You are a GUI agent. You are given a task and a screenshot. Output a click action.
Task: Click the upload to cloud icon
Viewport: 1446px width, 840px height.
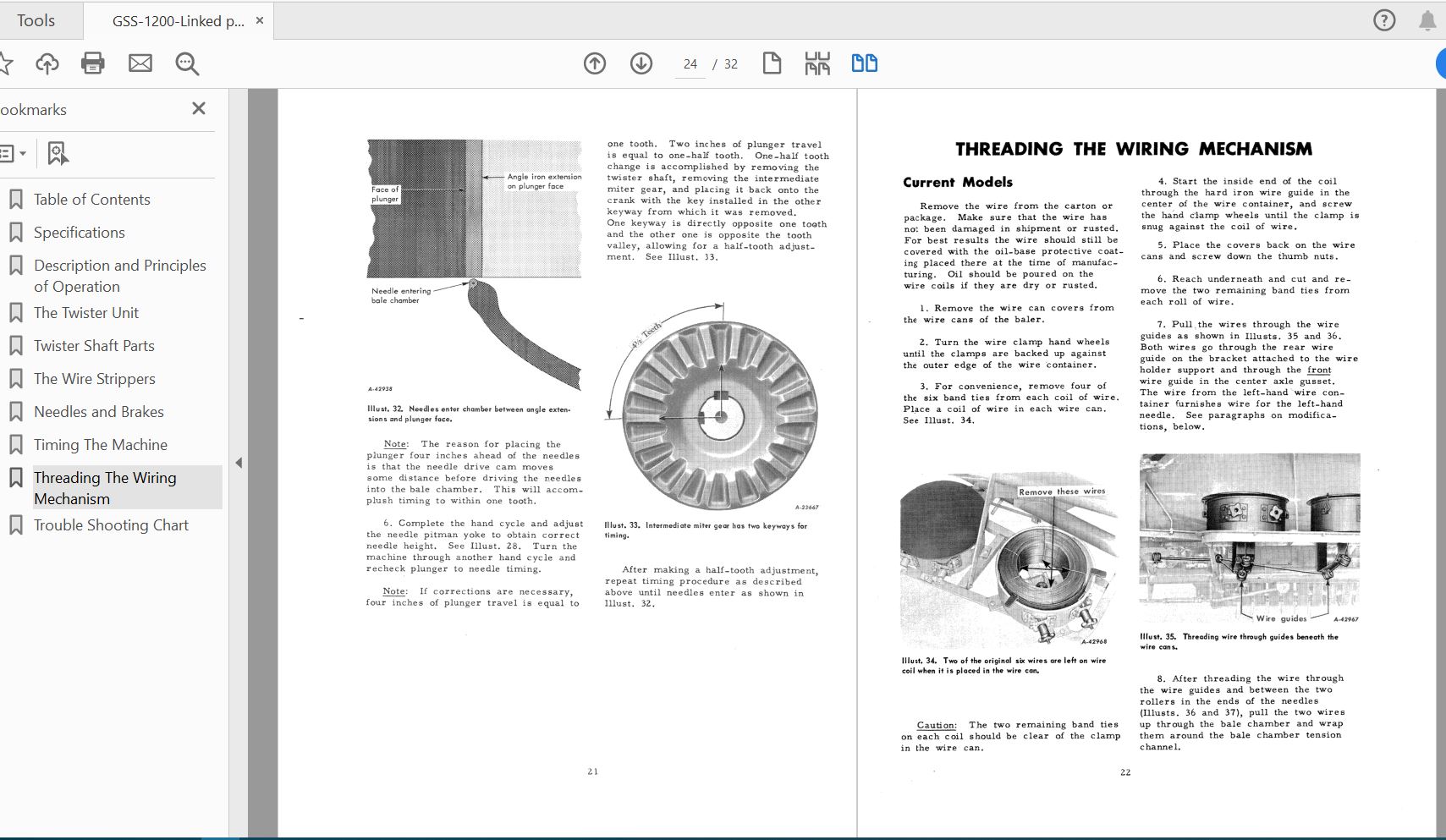click(x=47, y=63)
